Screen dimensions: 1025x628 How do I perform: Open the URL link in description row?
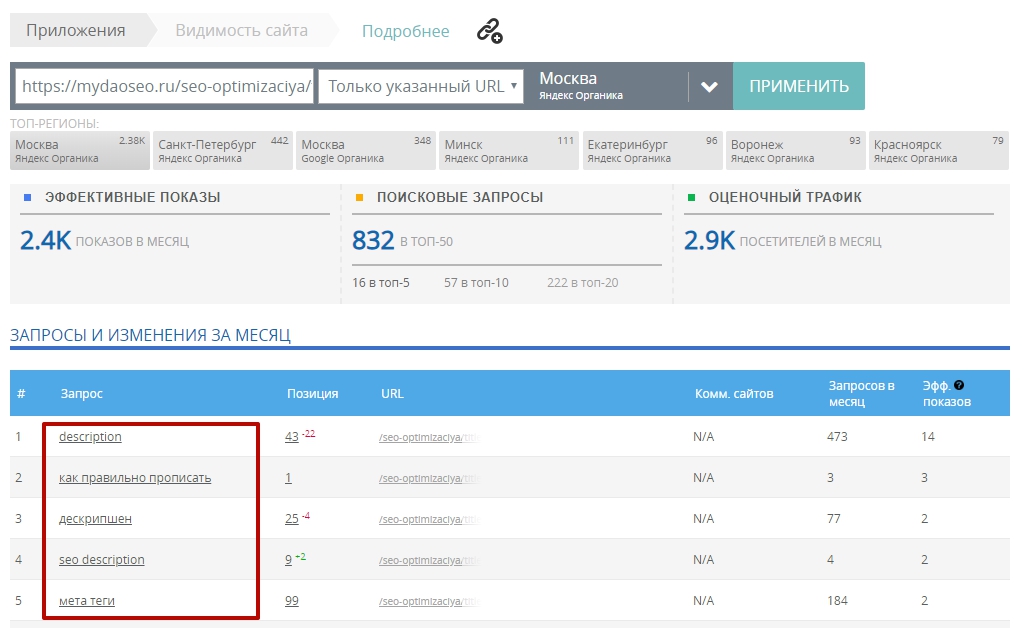(429, 438)
